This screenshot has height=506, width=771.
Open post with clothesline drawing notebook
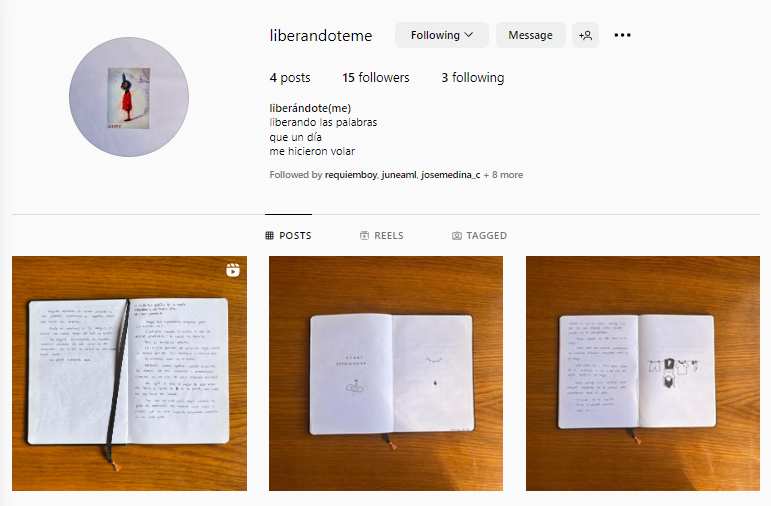pos(643,373)
